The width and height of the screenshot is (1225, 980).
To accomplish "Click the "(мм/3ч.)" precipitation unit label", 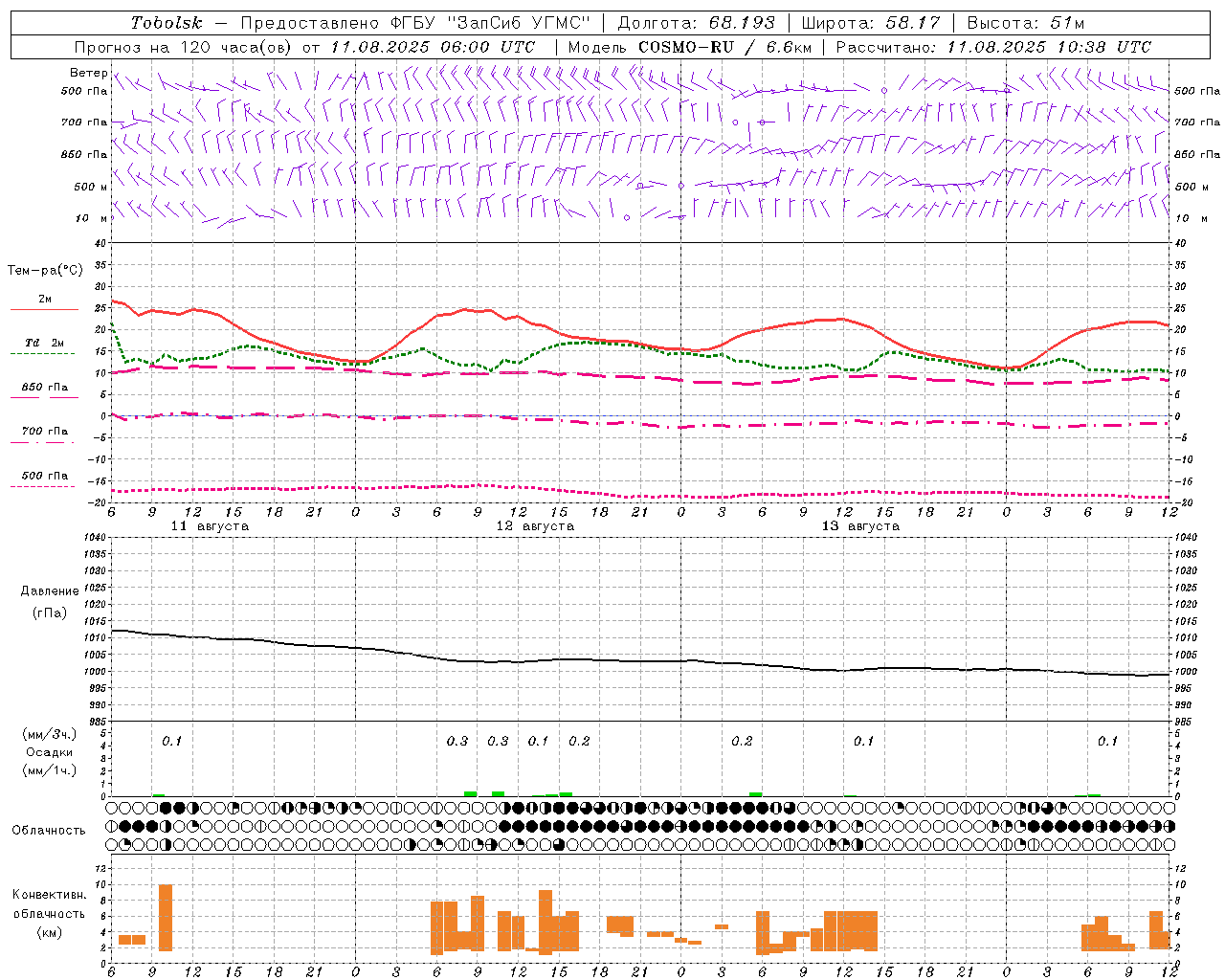I will (x=50, y=734).
